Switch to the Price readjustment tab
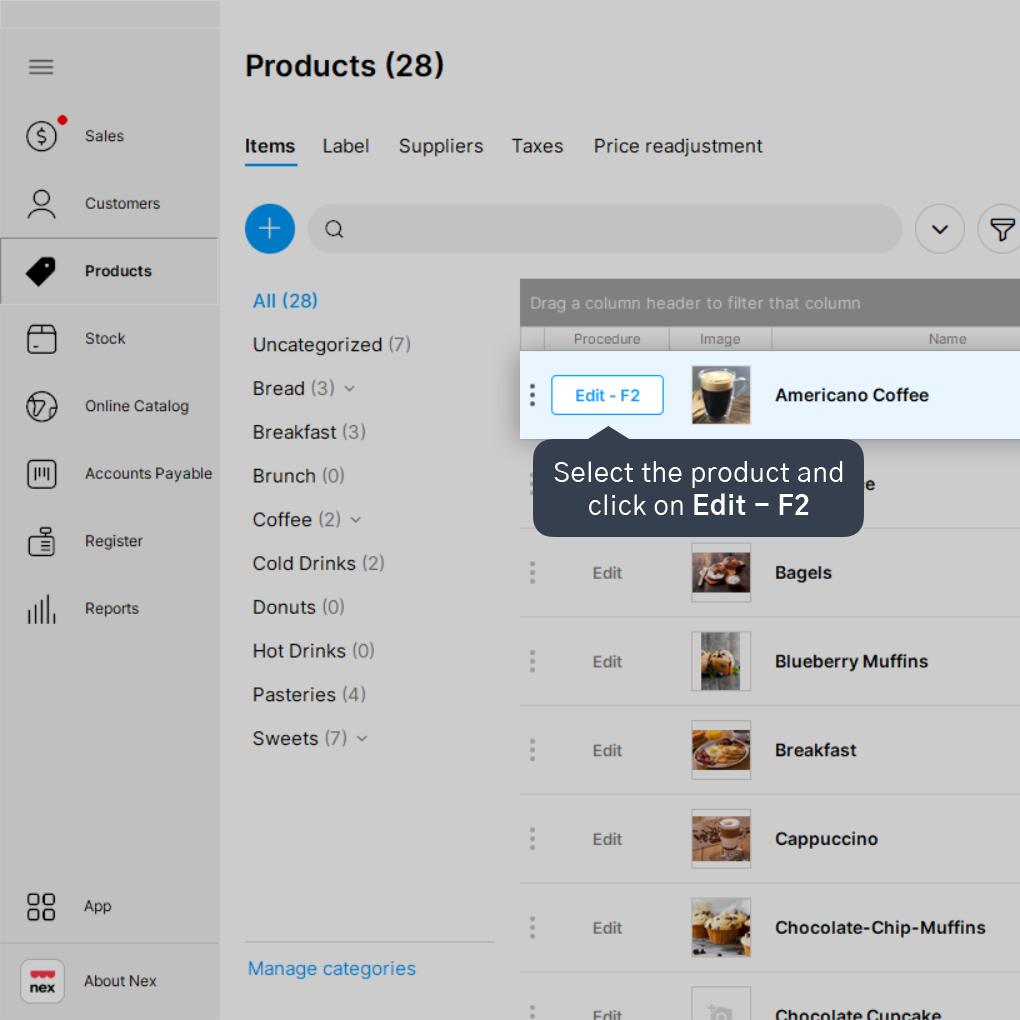This screenshot has width=1020, height=1020. (x=678, y=146)
